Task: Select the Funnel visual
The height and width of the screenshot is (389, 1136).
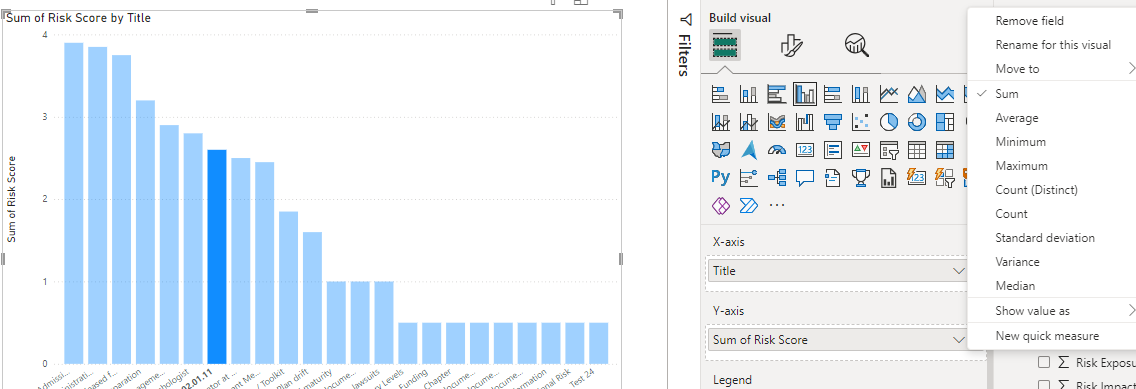Action: (x=832, y=122)
